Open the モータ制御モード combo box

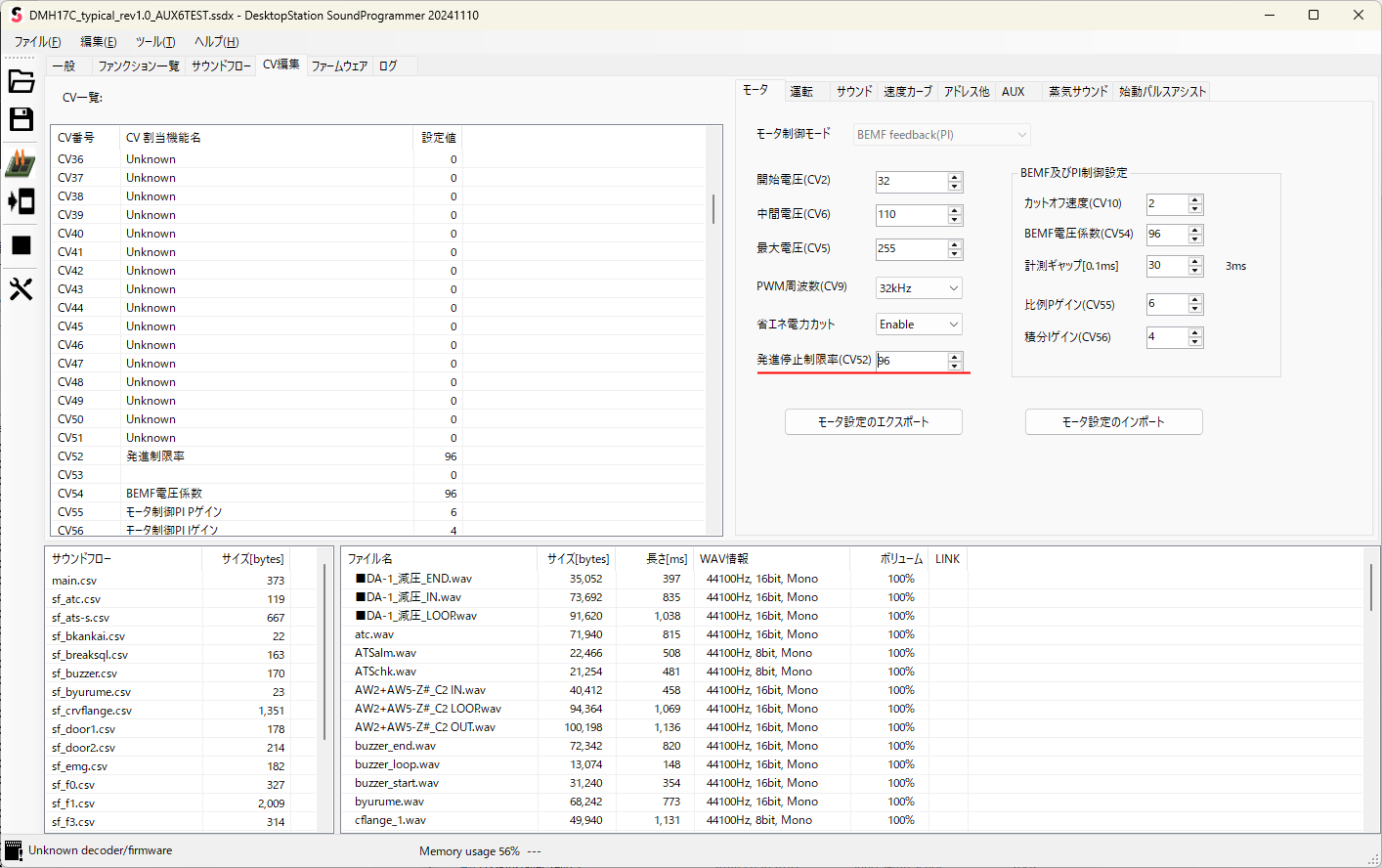tap(941, 135)
